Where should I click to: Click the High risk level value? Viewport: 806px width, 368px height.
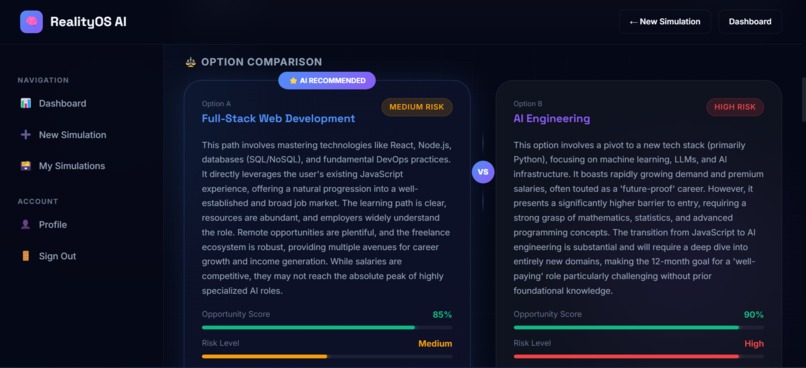(x=754, y=344)
